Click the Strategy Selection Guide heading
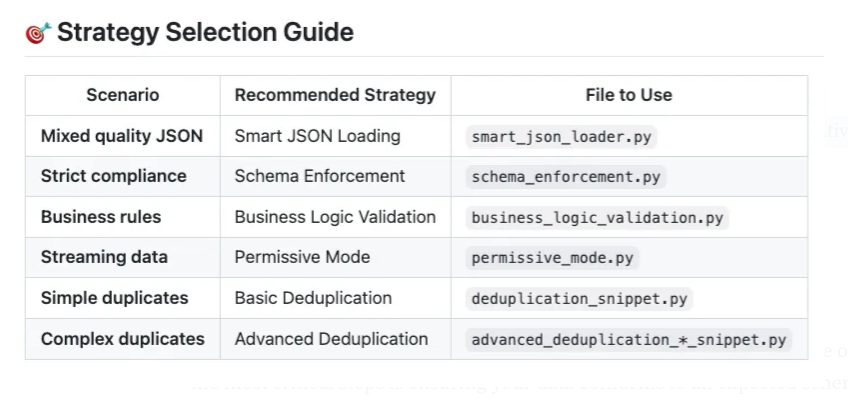 pos(205,32)
